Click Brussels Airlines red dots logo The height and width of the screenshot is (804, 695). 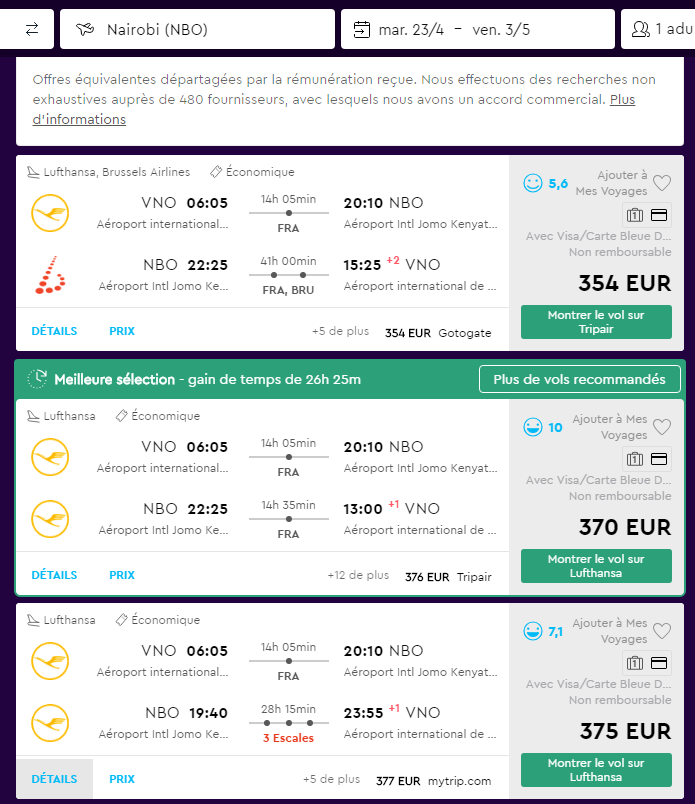point(50,275)
